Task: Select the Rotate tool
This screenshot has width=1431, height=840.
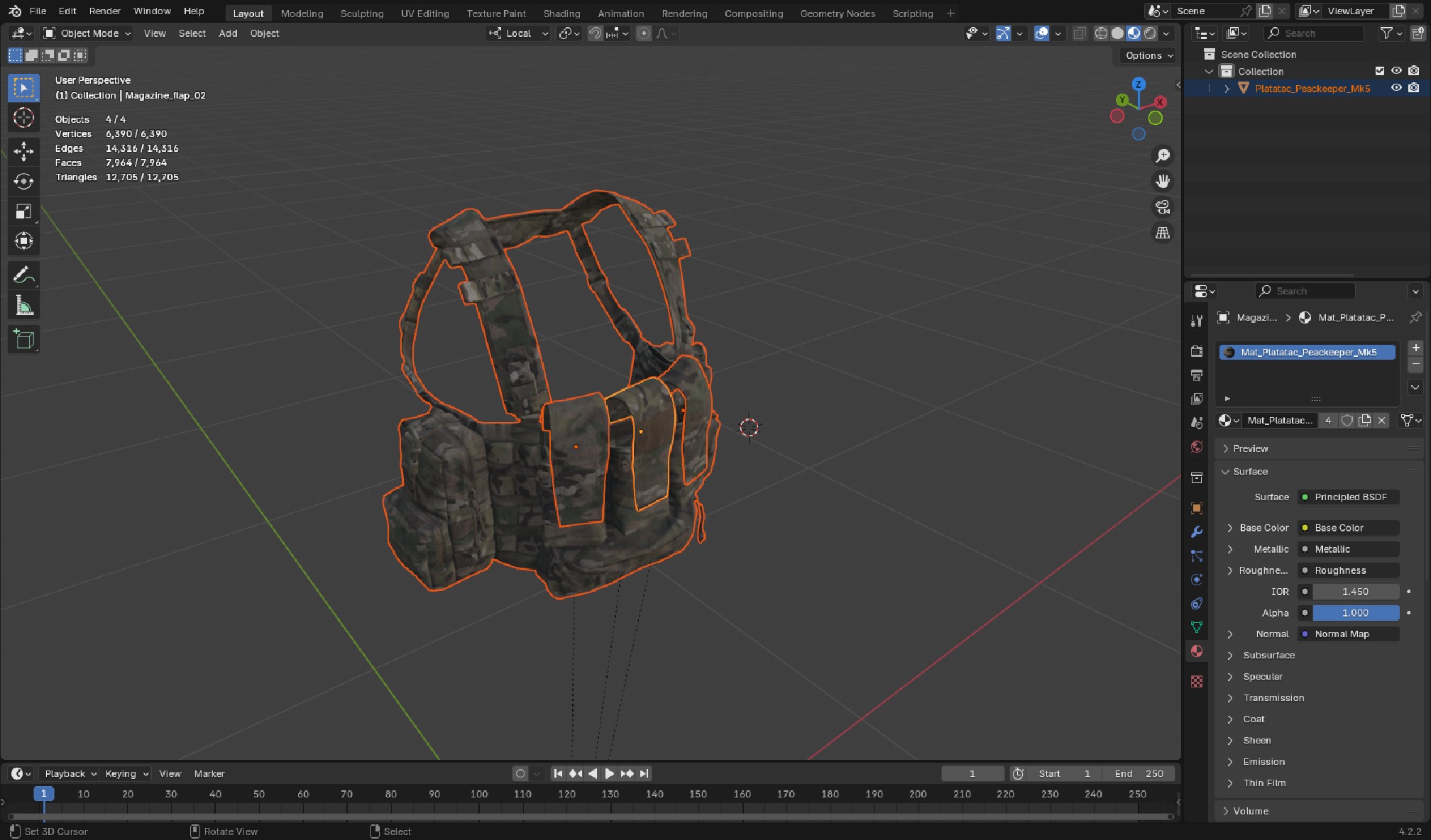Action: click(x=23, y=182)
